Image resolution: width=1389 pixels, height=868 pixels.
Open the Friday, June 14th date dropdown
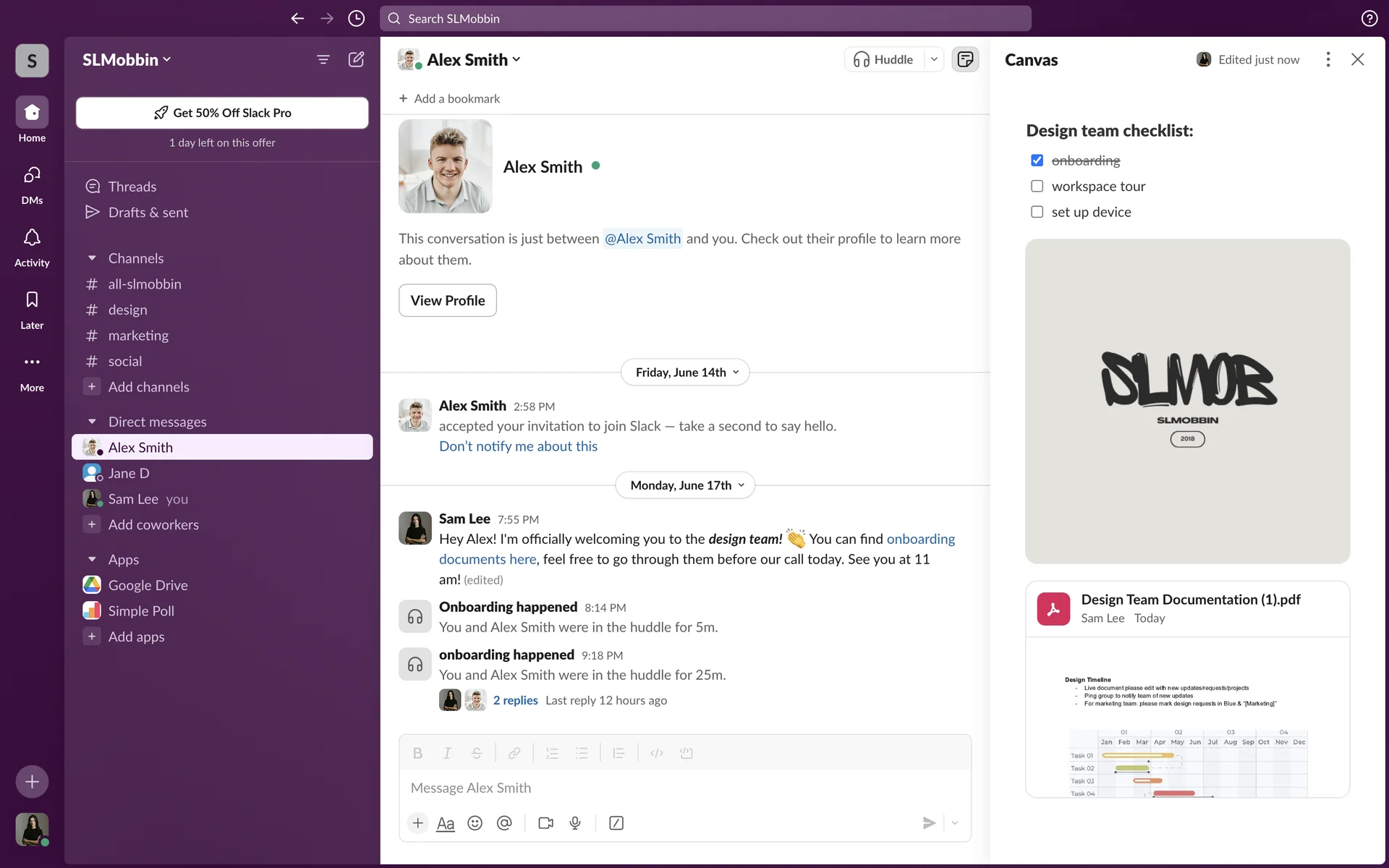click(685, 373)
